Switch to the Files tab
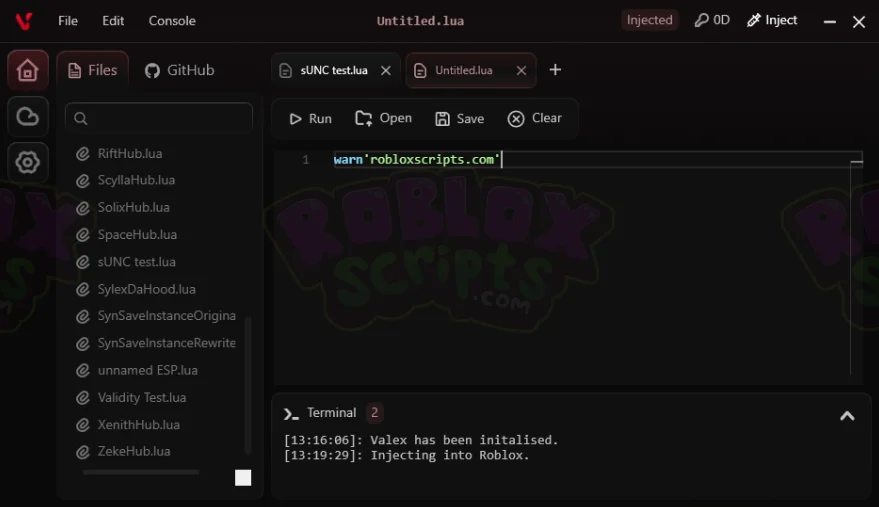Screen dimensions: 879x507 click(x=92, y=71)
